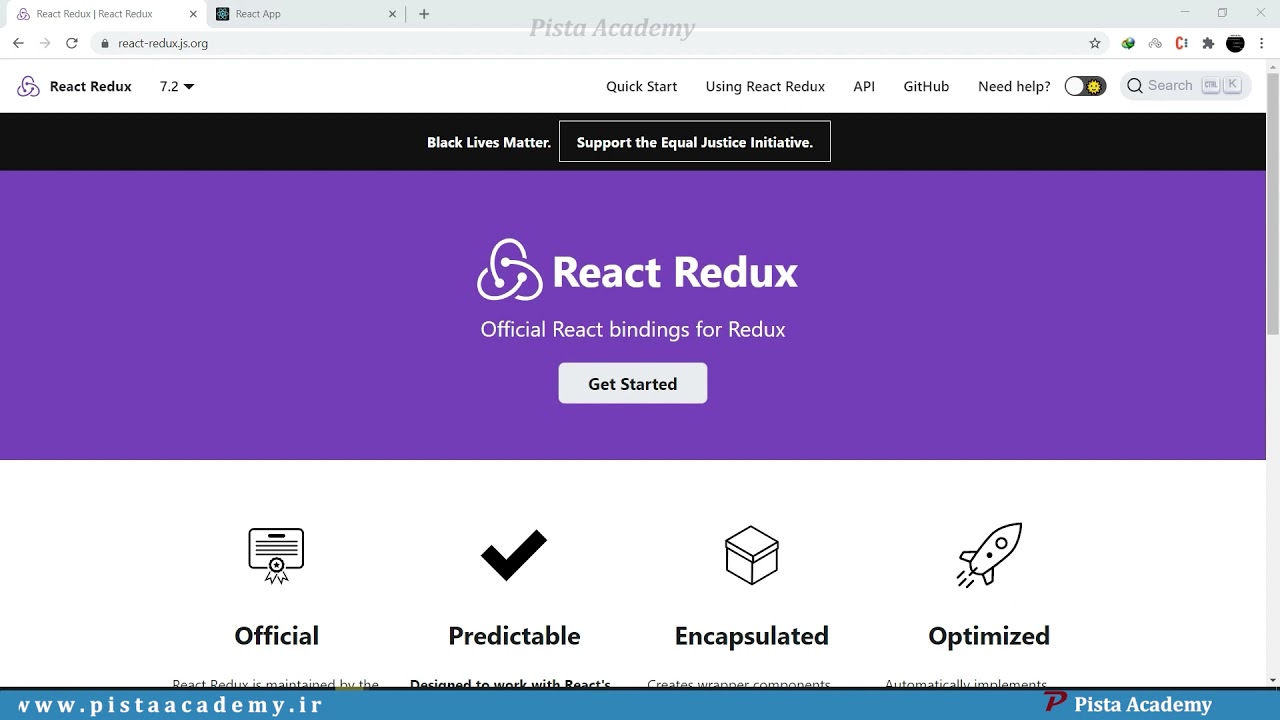Screen dimensions: 1280x720
Task: Click the React Redux brand name link
Action: [91, 86]
